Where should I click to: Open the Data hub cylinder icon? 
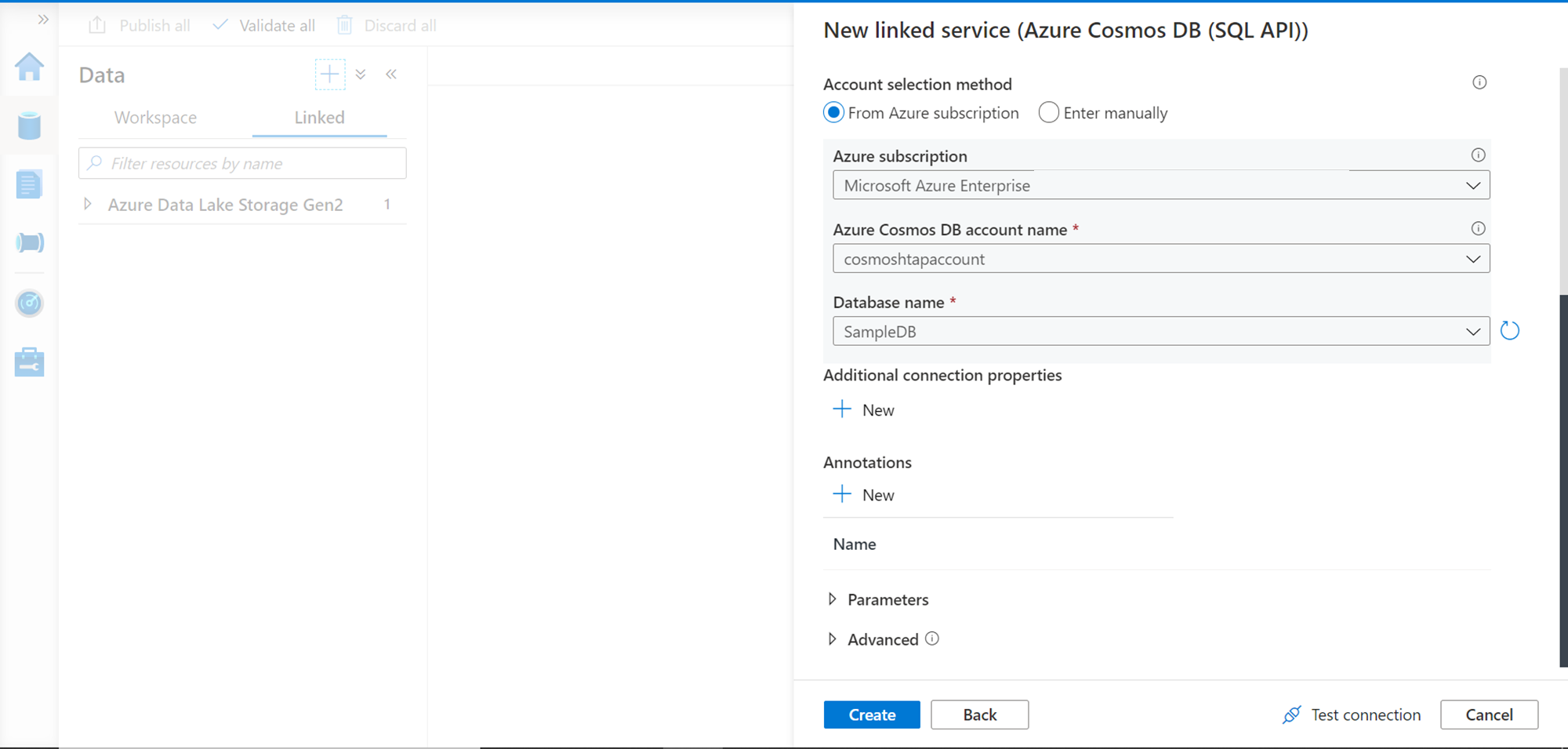coord(29,125)
